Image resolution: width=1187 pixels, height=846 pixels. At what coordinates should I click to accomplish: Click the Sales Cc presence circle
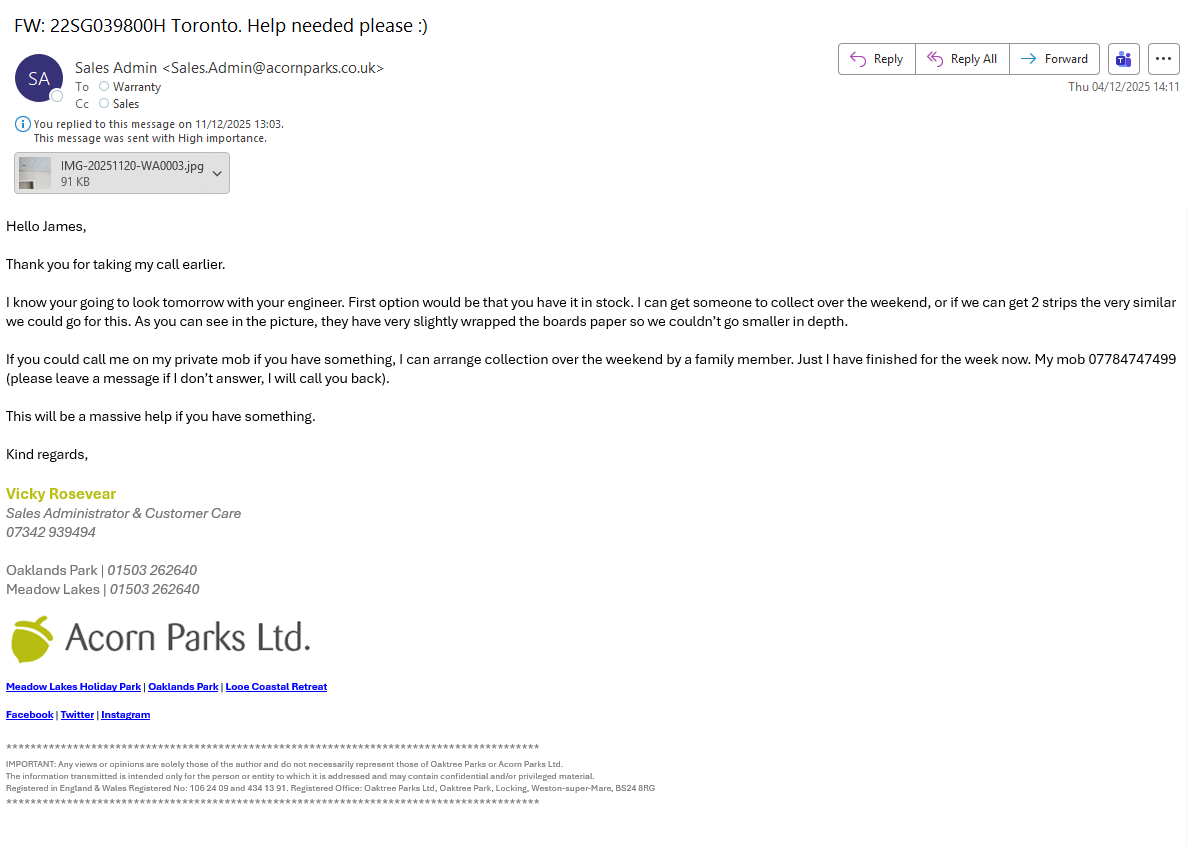104,103
